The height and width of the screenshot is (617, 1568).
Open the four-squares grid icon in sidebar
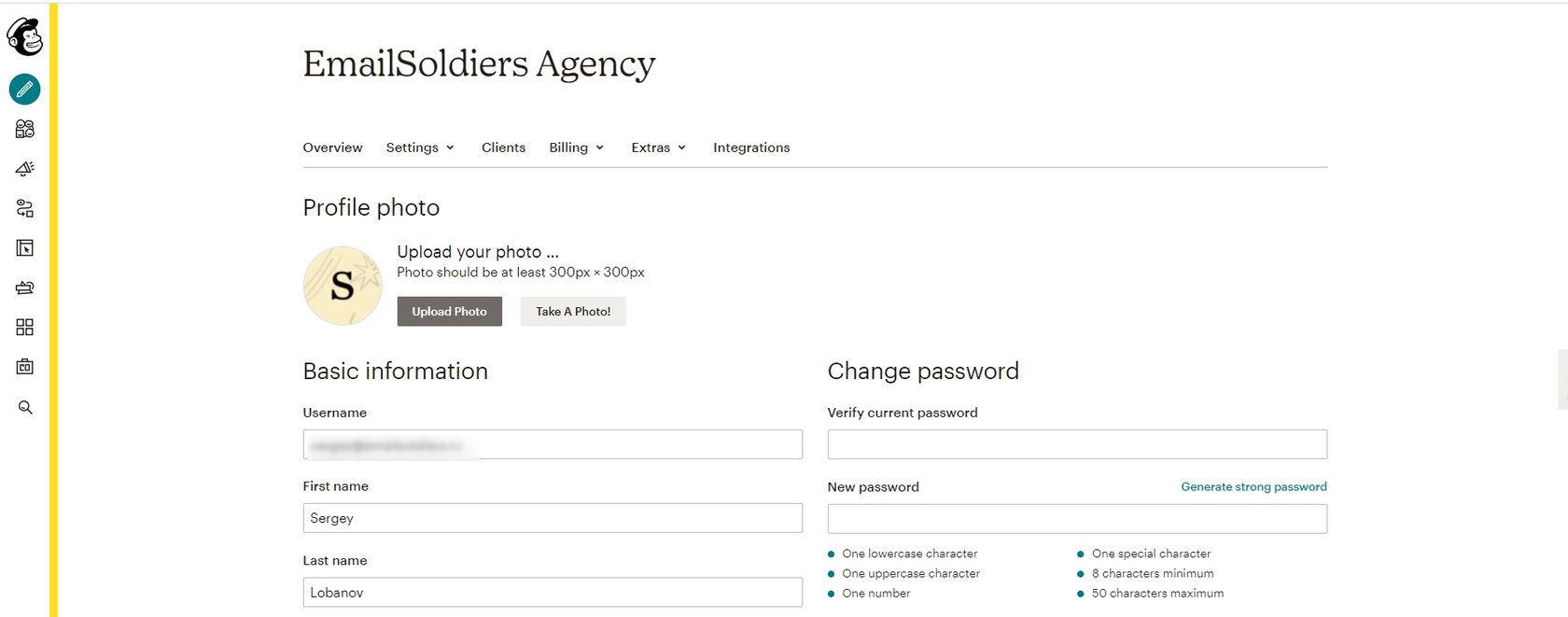(x=25, y=328)
